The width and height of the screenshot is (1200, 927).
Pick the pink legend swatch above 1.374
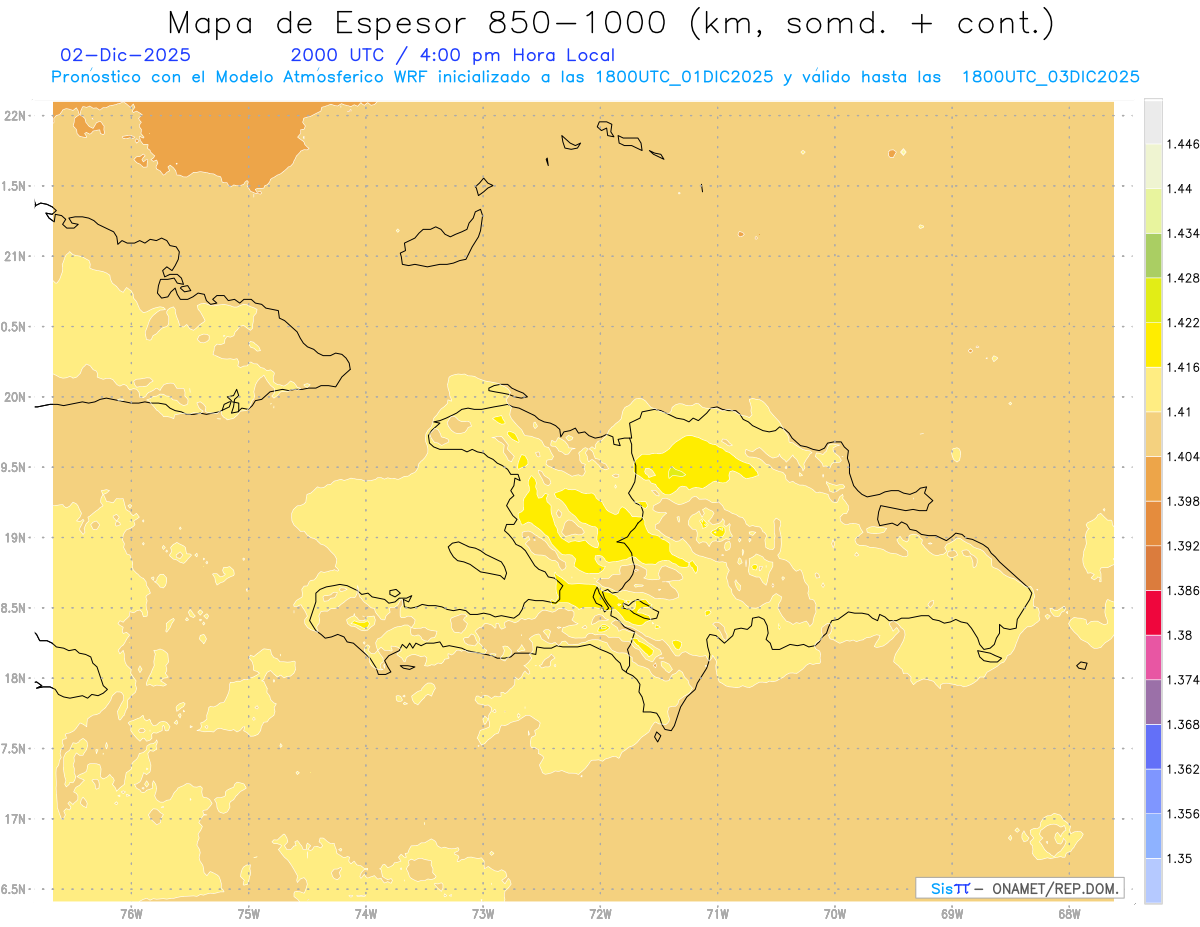point(1153,656)
